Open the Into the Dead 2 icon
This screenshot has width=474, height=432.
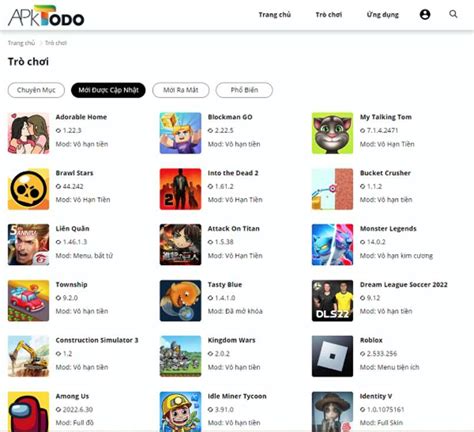pyautogui.click(x=180, y=189)
